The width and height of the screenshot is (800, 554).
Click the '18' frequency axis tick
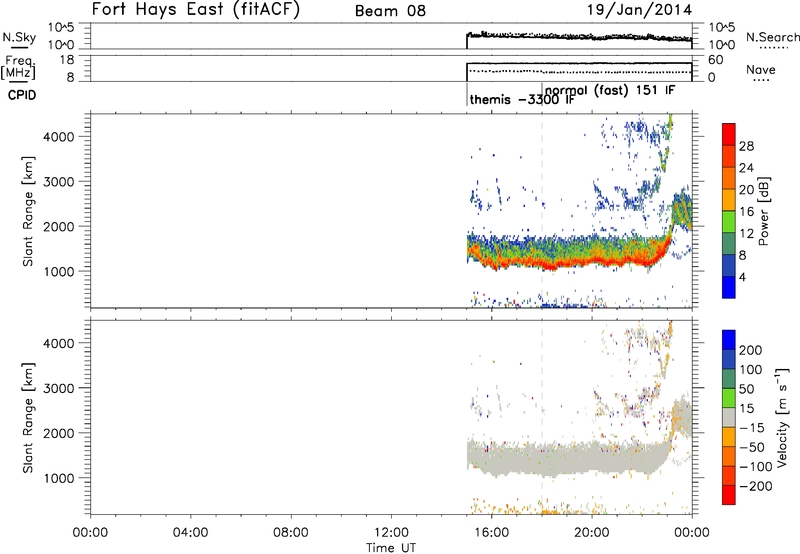(x=67, y=60)
